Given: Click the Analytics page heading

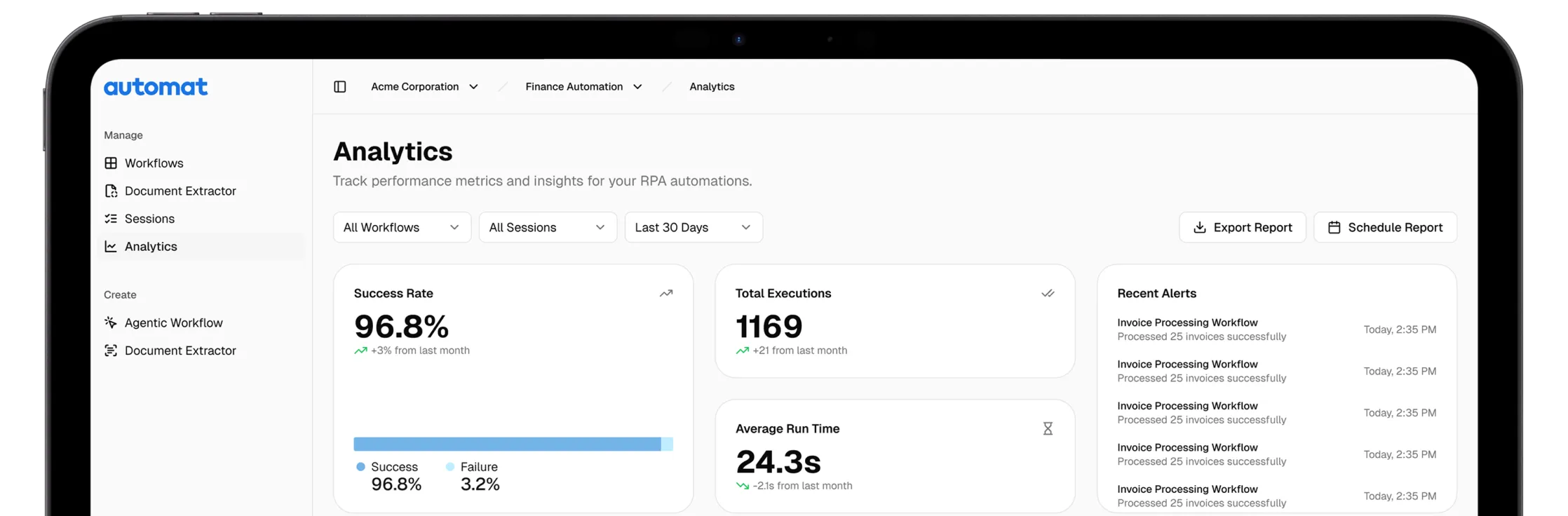Looking at the screenshot, I should [x=393, y=151].
